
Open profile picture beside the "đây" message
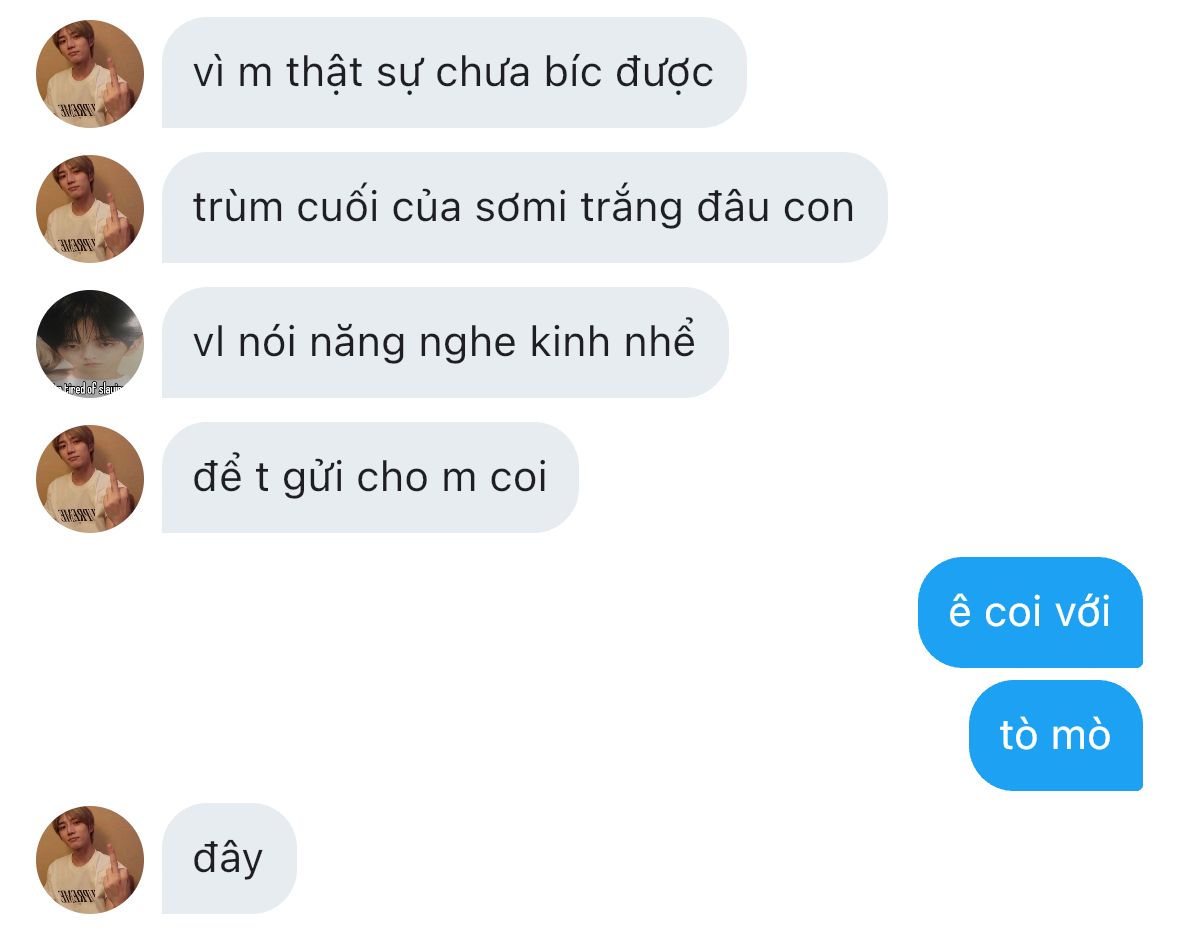click(89, 860)
